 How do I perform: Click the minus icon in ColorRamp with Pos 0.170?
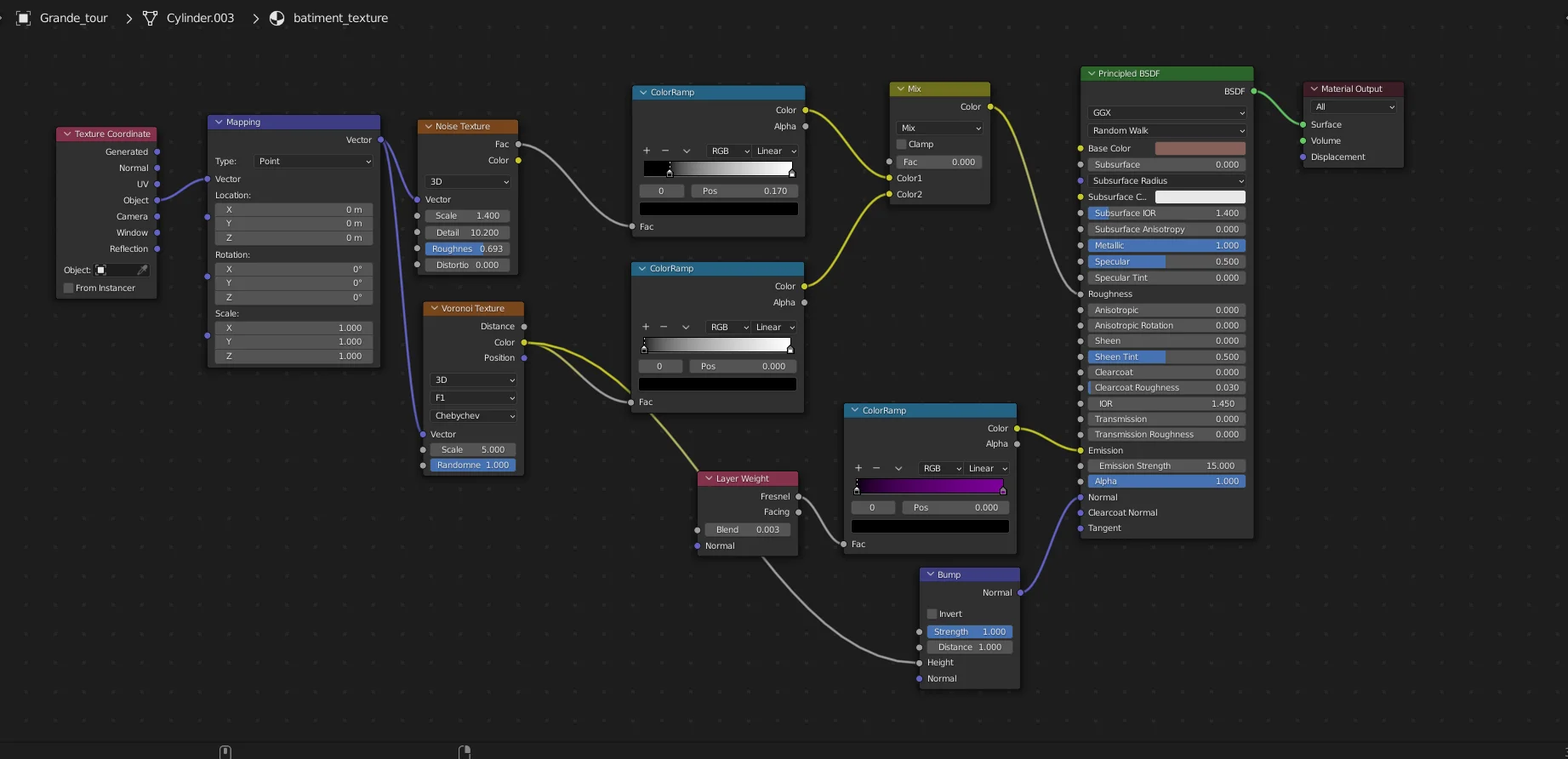coord(665,151)
